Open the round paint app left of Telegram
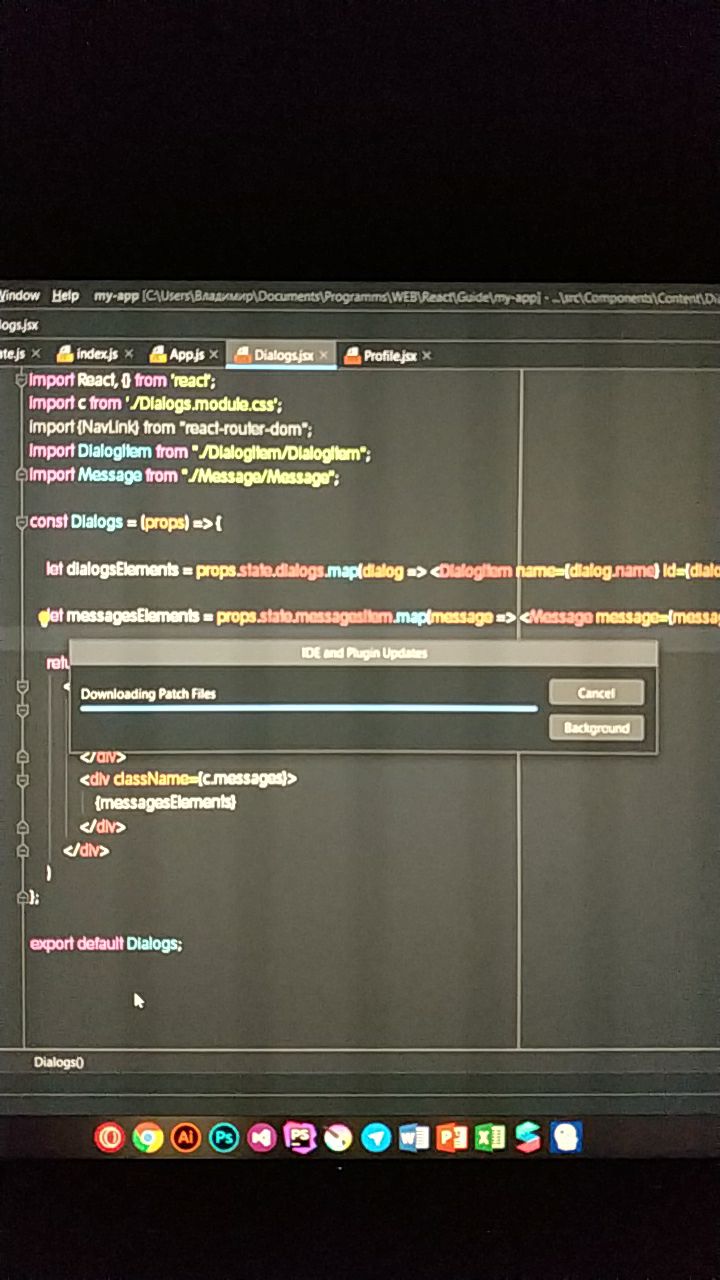720x1280 pixels. click(338, 1137)
